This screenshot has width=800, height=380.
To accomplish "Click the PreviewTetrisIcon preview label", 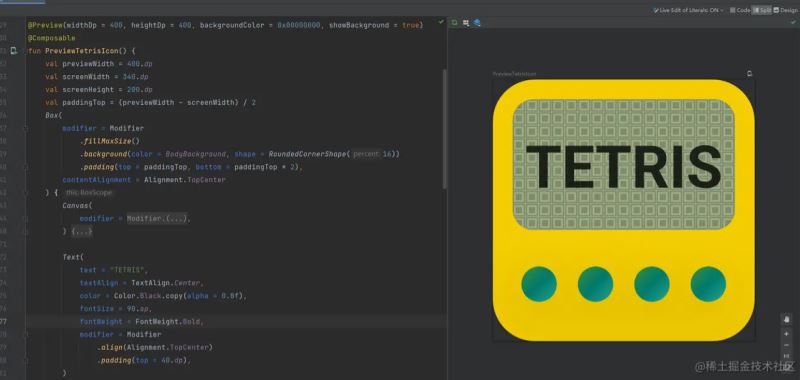I will 514,74.
